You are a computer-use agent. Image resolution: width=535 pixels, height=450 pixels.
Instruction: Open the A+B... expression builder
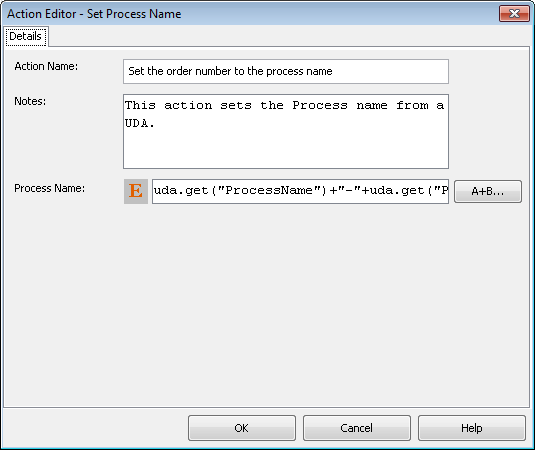coord(488,191)
